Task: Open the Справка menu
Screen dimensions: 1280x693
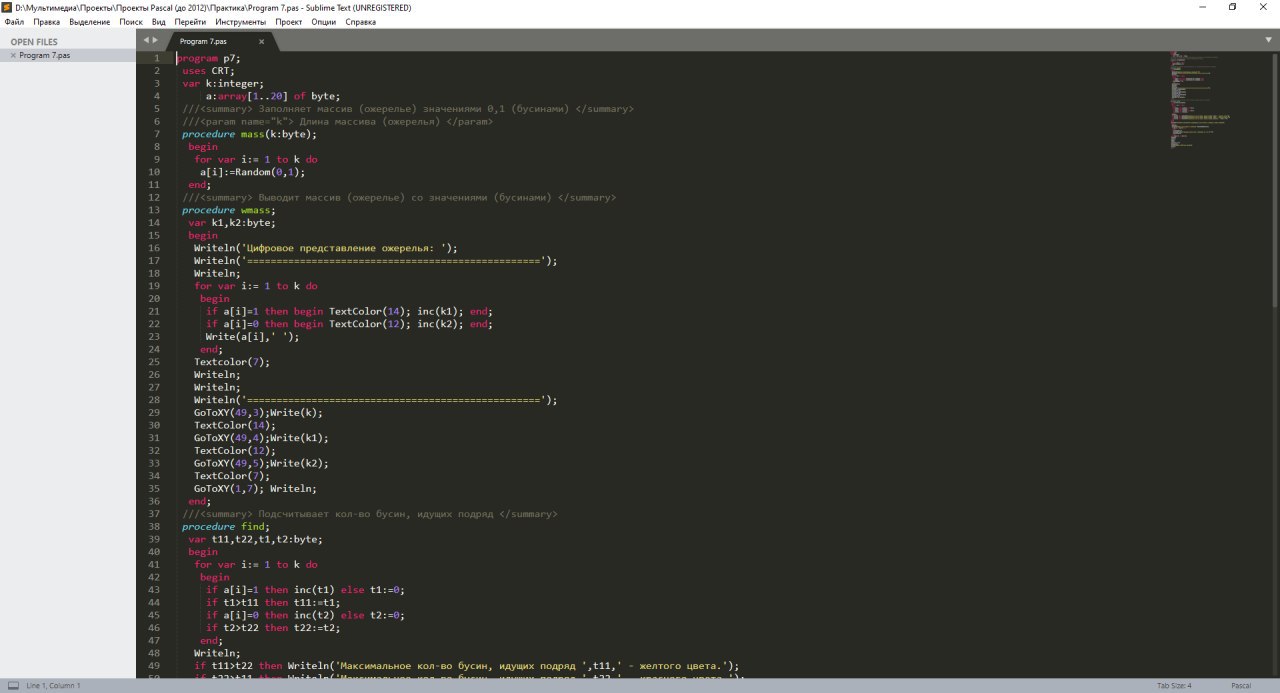Action: pos(360,21)
